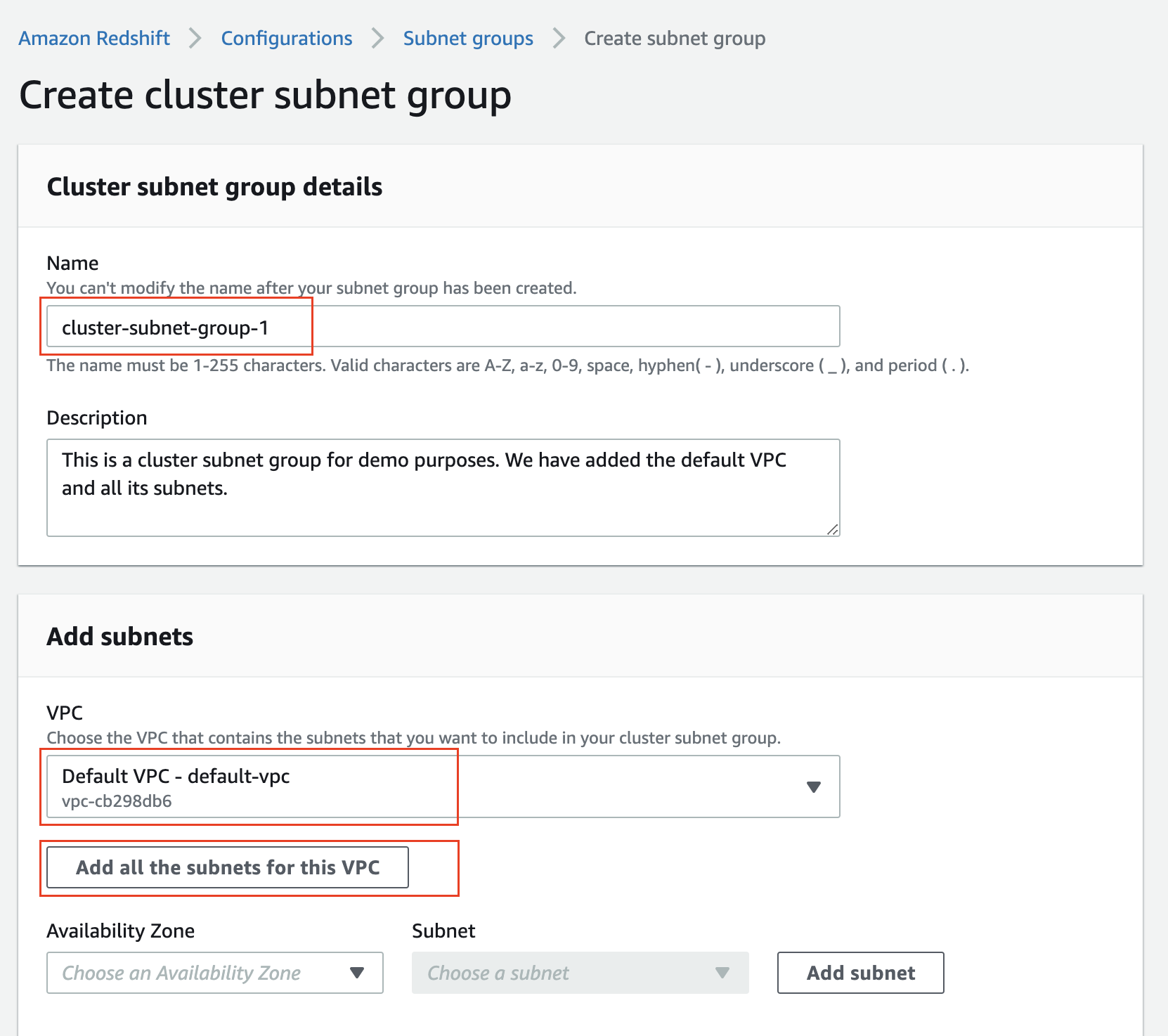Click the selected "Default VPC - default-vpc" value

tap(175, 776)
